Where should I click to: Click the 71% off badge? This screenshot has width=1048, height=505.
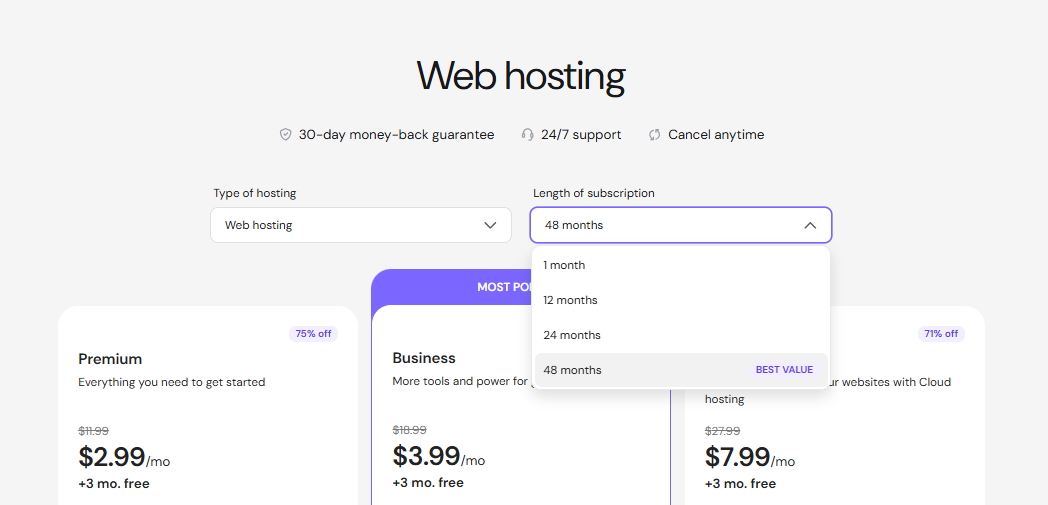(x=941, y=333)
